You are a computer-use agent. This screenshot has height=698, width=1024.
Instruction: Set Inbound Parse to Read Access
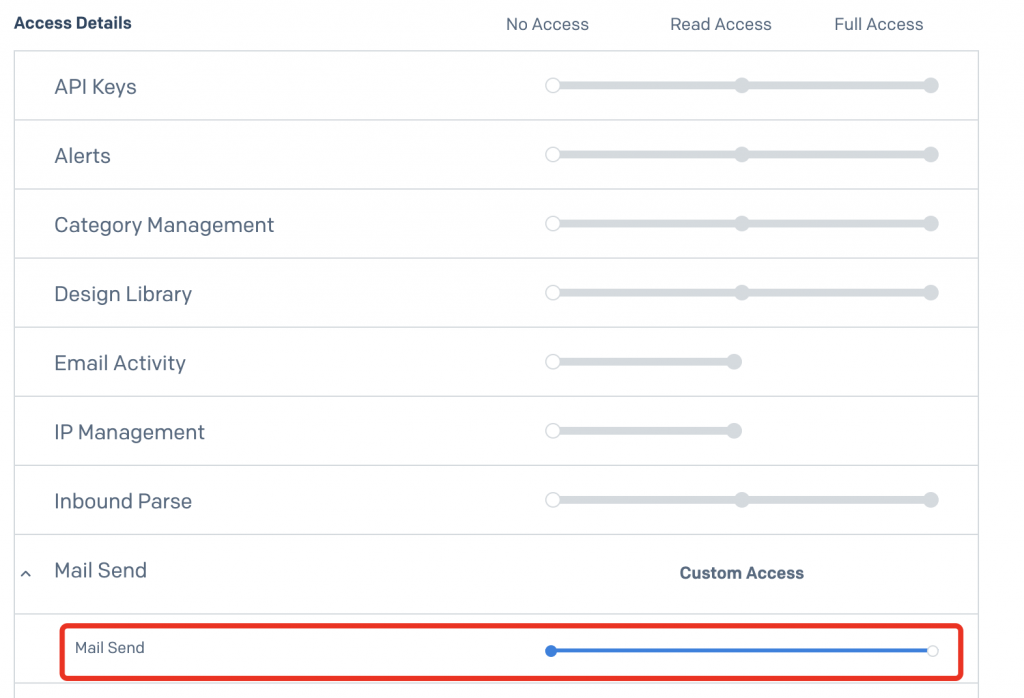coord(741,500)
